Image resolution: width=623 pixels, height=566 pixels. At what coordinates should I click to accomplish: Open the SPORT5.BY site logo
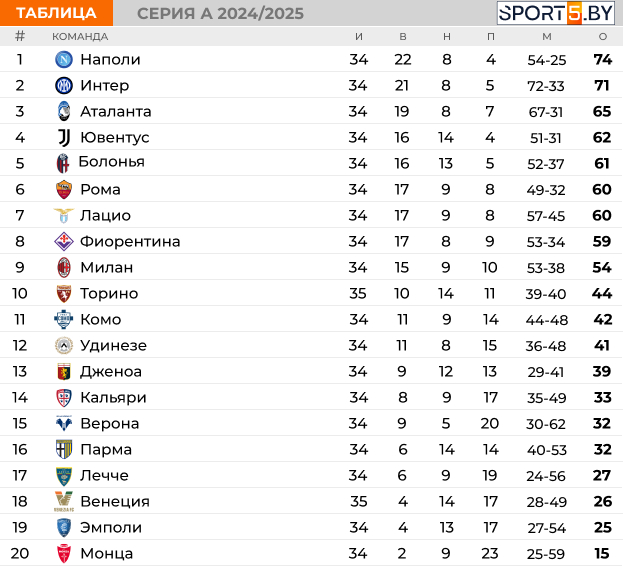pyautogui.click(x=555, y=13)
